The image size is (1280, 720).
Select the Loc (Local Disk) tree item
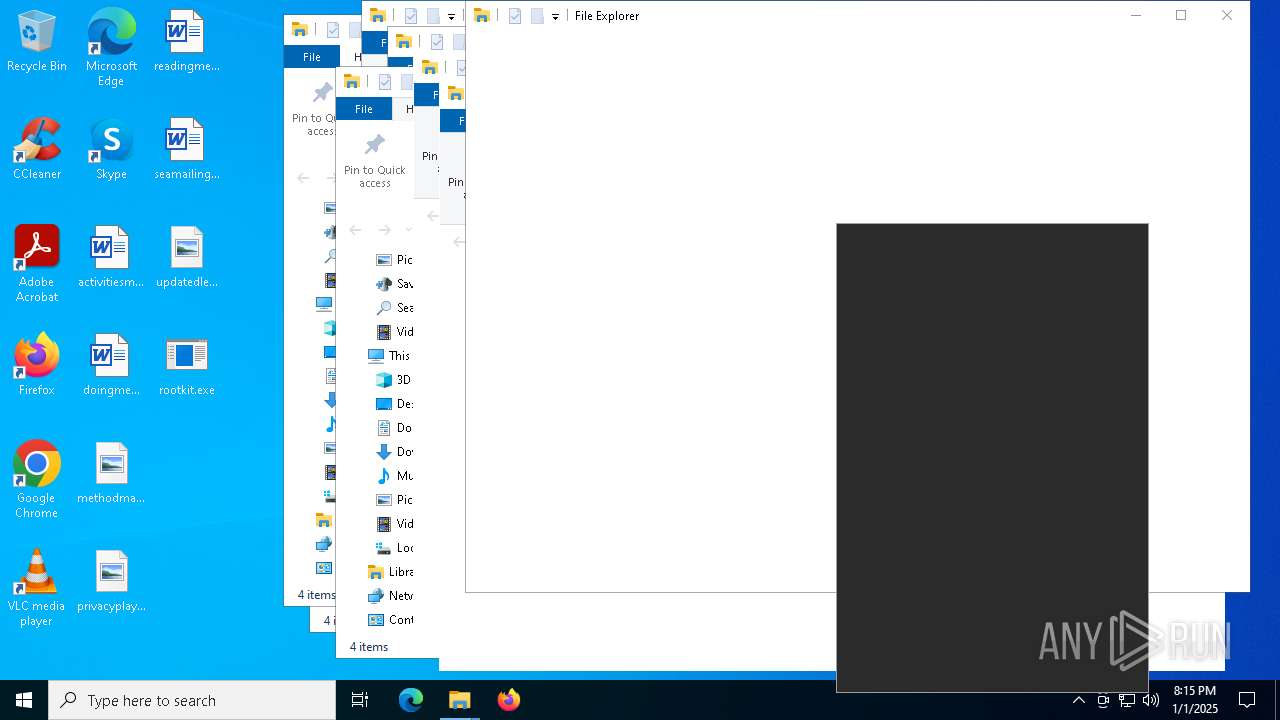[394, 548]
